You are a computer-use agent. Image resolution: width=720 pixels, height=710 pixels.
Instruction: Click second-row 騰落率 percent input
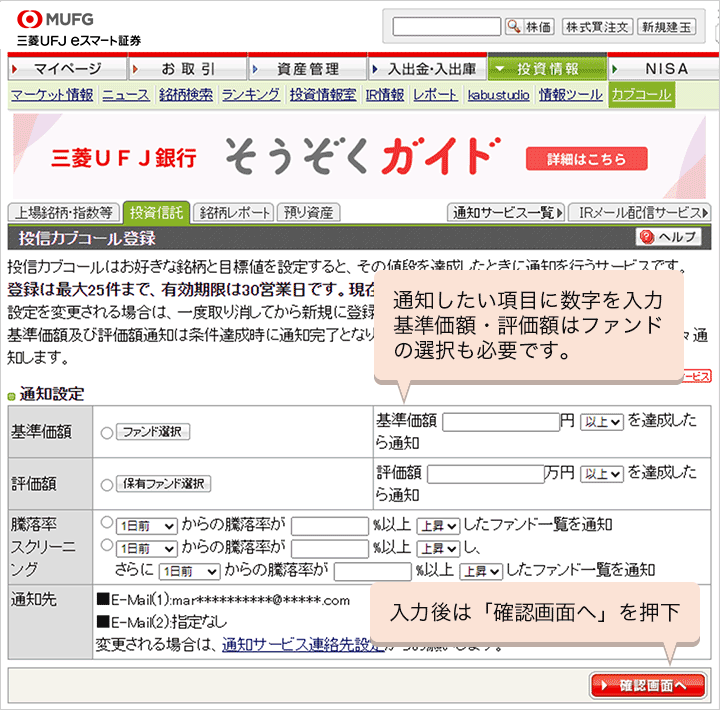(330, 549)
